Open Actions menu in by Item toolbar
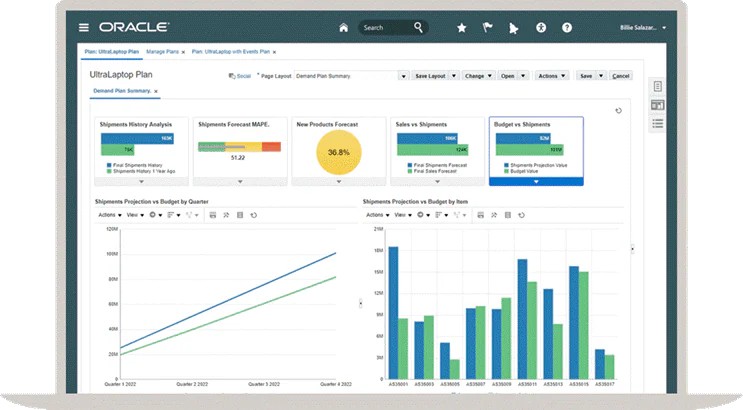Image resolution: width=743 pixels, height=410 pixels. 377,215
